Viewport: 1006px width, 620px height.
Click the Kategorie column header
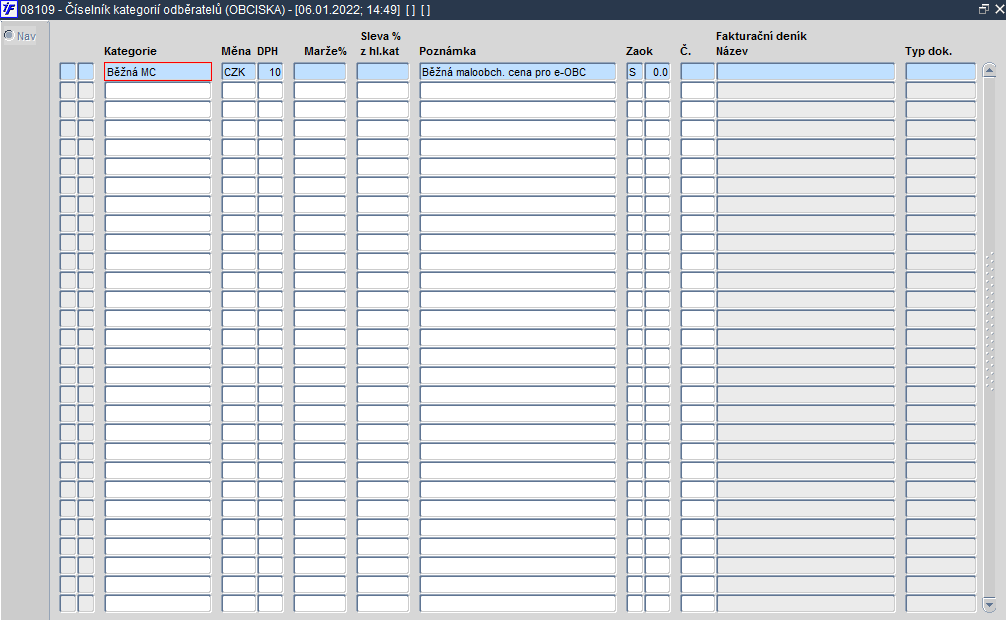[x=130, y=51]
